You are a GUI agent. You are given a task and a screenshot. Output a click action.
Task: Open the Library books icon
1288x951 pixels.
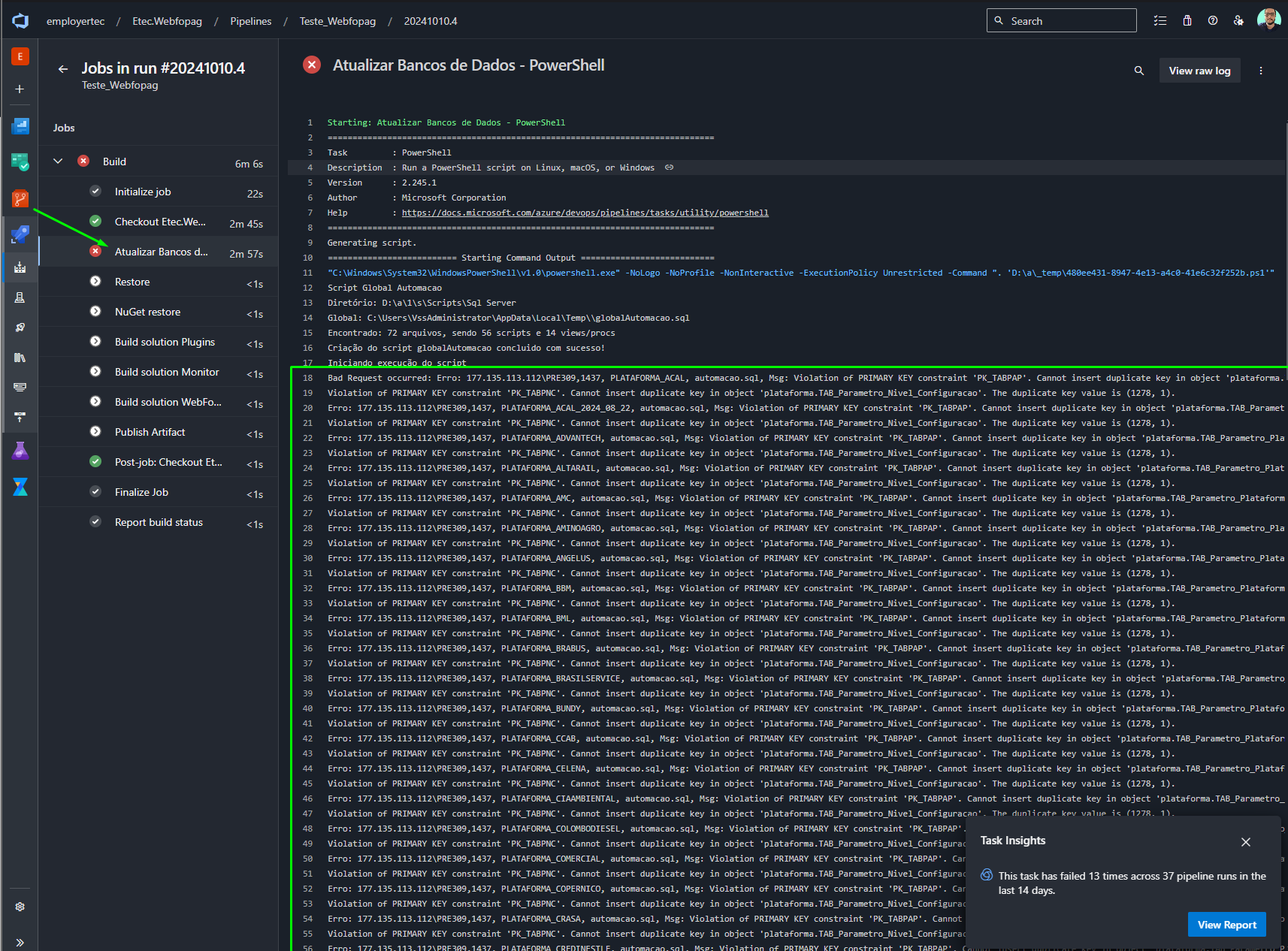click(20, 358)
